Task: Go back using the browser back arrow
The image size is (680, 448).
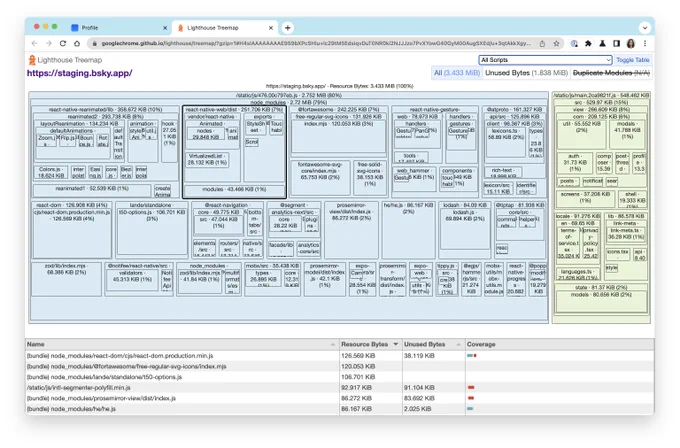Action: [35, 43]
